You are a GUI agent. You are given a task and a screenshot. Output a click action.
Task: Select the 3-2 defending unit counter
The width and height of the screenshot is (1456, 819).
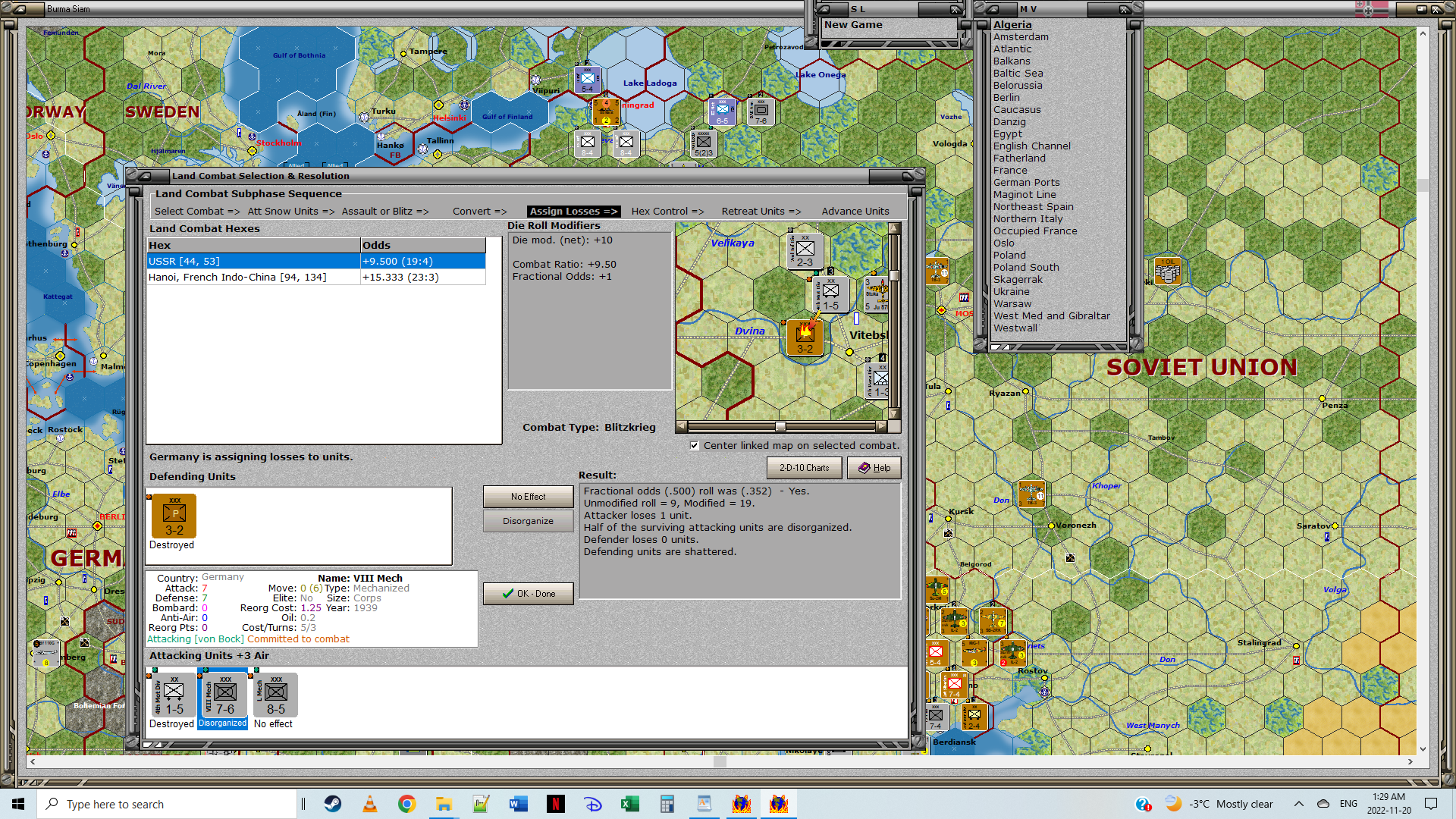(174, 516)
